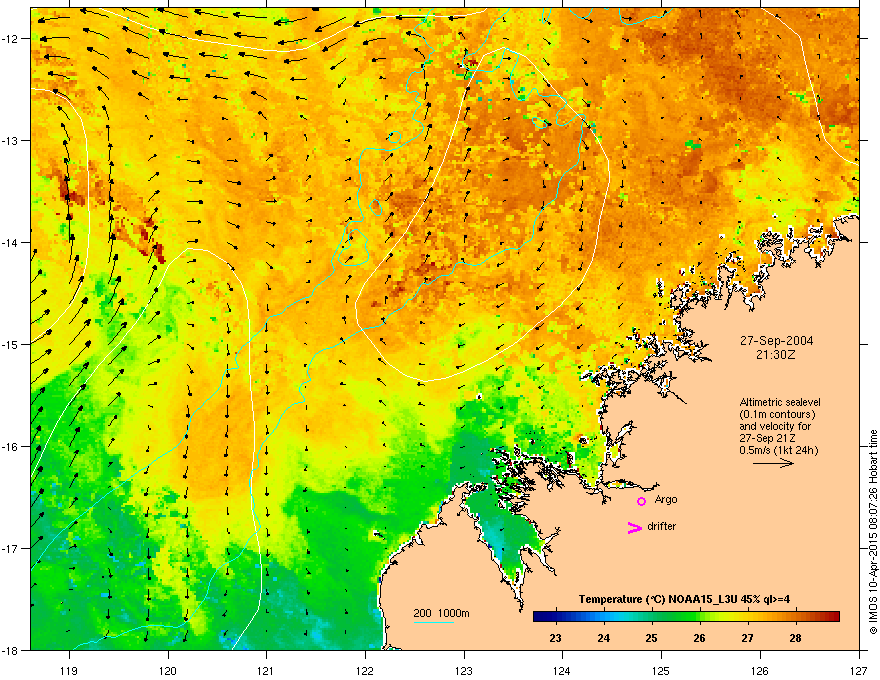Click the 0.5m/s velocity scale arrow

pos(773,463)
